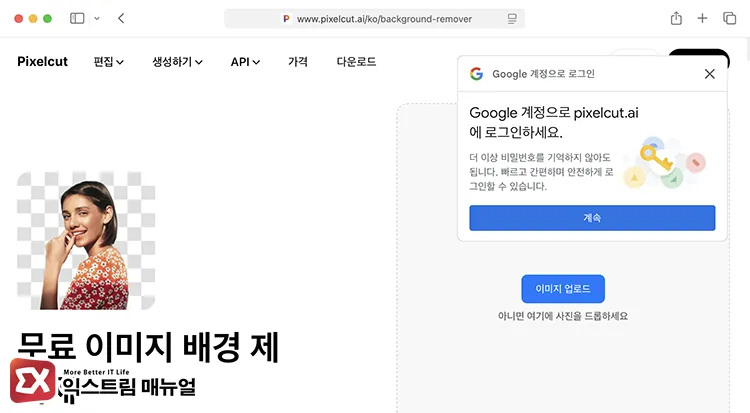Click the reader view icon in address bar
The height and width of the screenshot is (413, 750).
(512, 19)
